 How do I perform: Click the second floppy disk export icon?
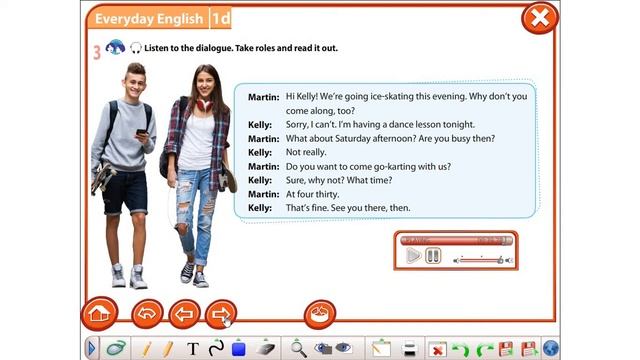[x=529, y=349]
